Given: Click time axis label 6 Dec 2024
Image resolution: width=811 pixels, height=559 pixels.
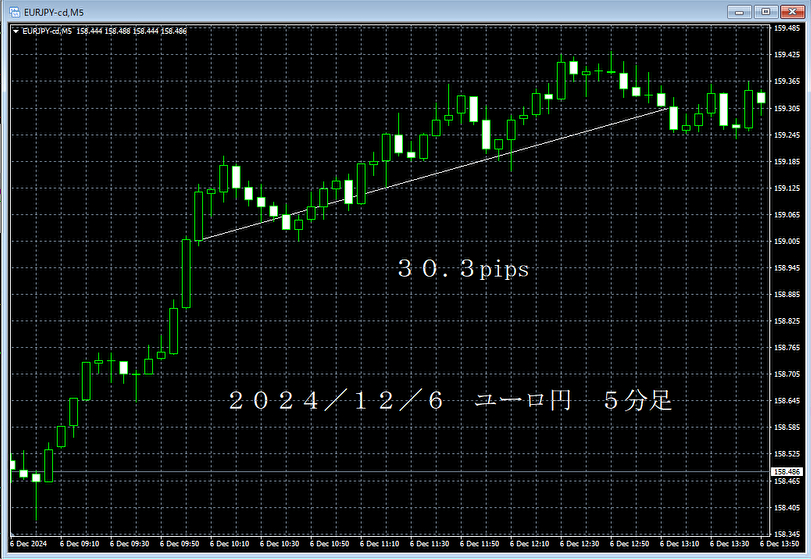Looking at the screenshot, I should [x=28, y=543].
